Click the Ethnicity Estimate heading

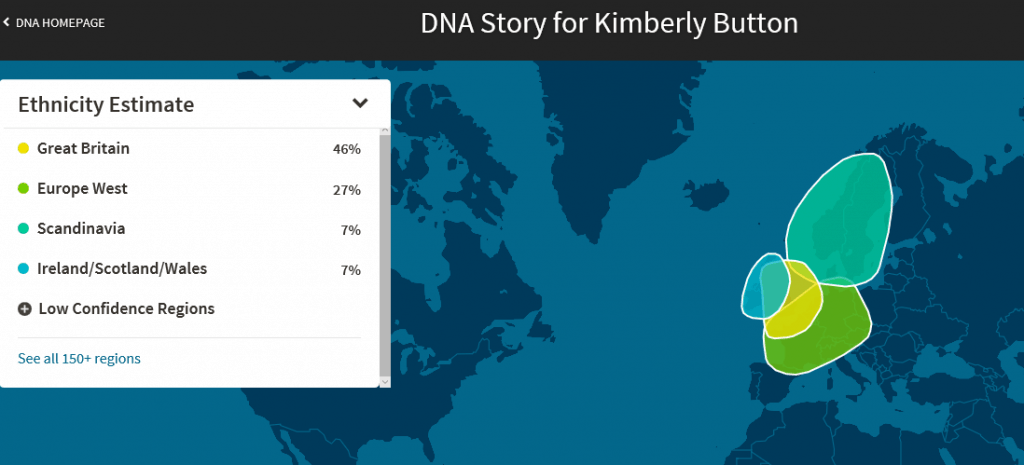pyautogui.click(x=106, y=104)
